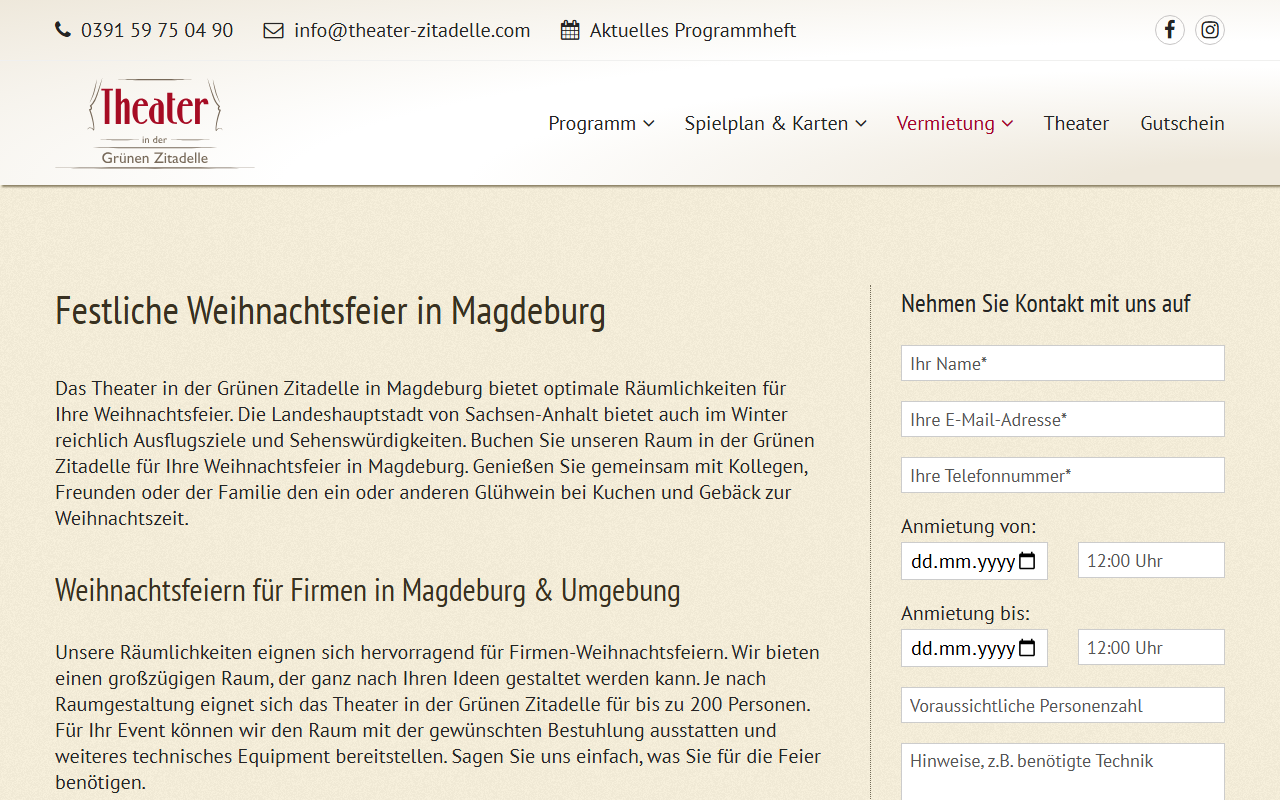Open the Facebook icon link
Image resolution: width=1280 pixels, height=800 pixels.
pyautogui.click(x=1170, y=30)
